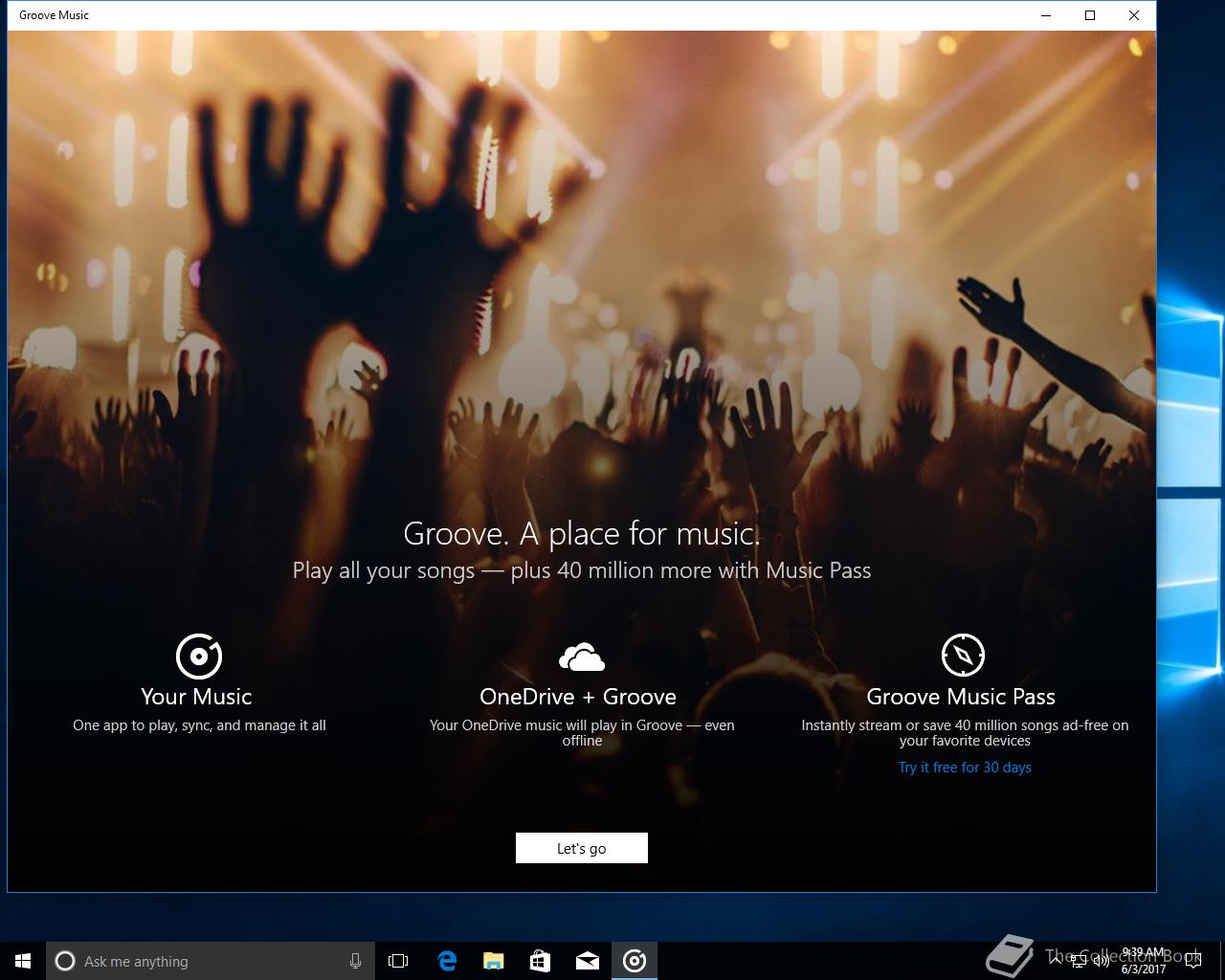Viewport: 1225px width, 980px height.
Task: Open the Mail app from the taskbar
Action: click(588, 961)
